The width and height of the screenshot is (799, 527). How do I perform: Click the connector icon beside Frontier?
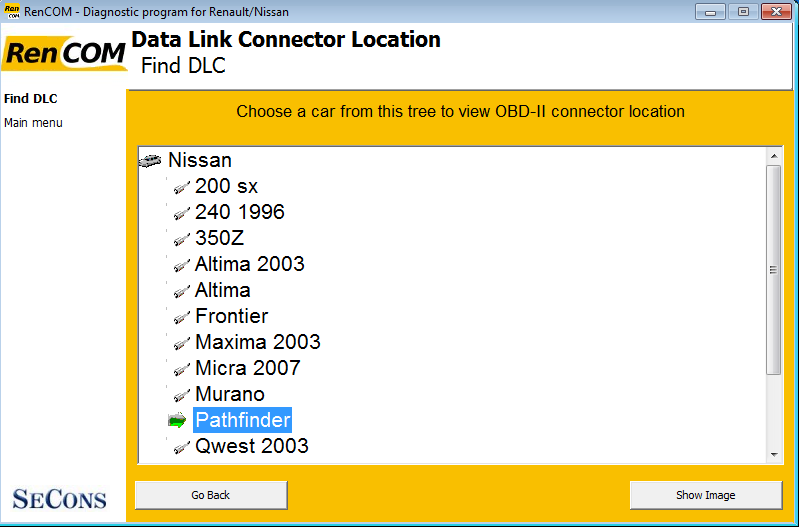point(182,318)
